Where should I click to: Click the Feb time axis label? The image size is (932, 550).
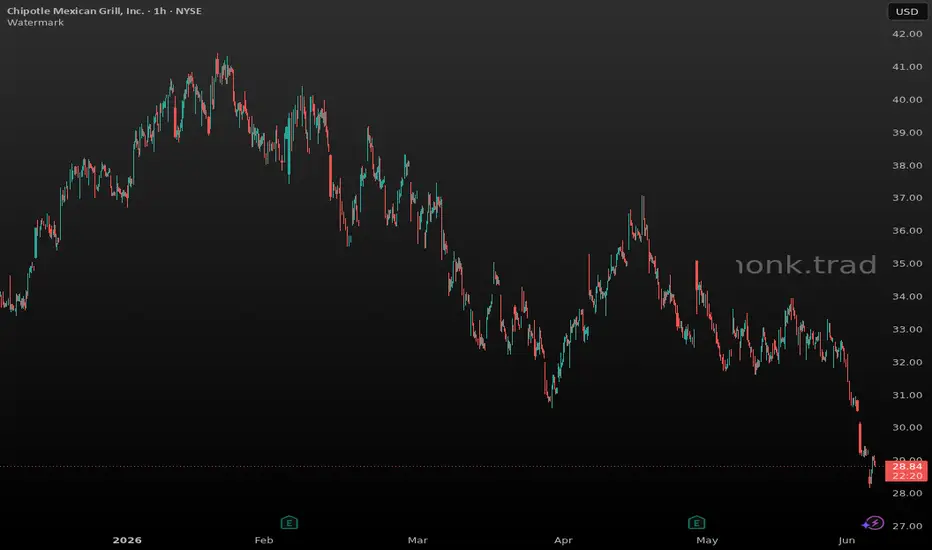tap(264, 540)
